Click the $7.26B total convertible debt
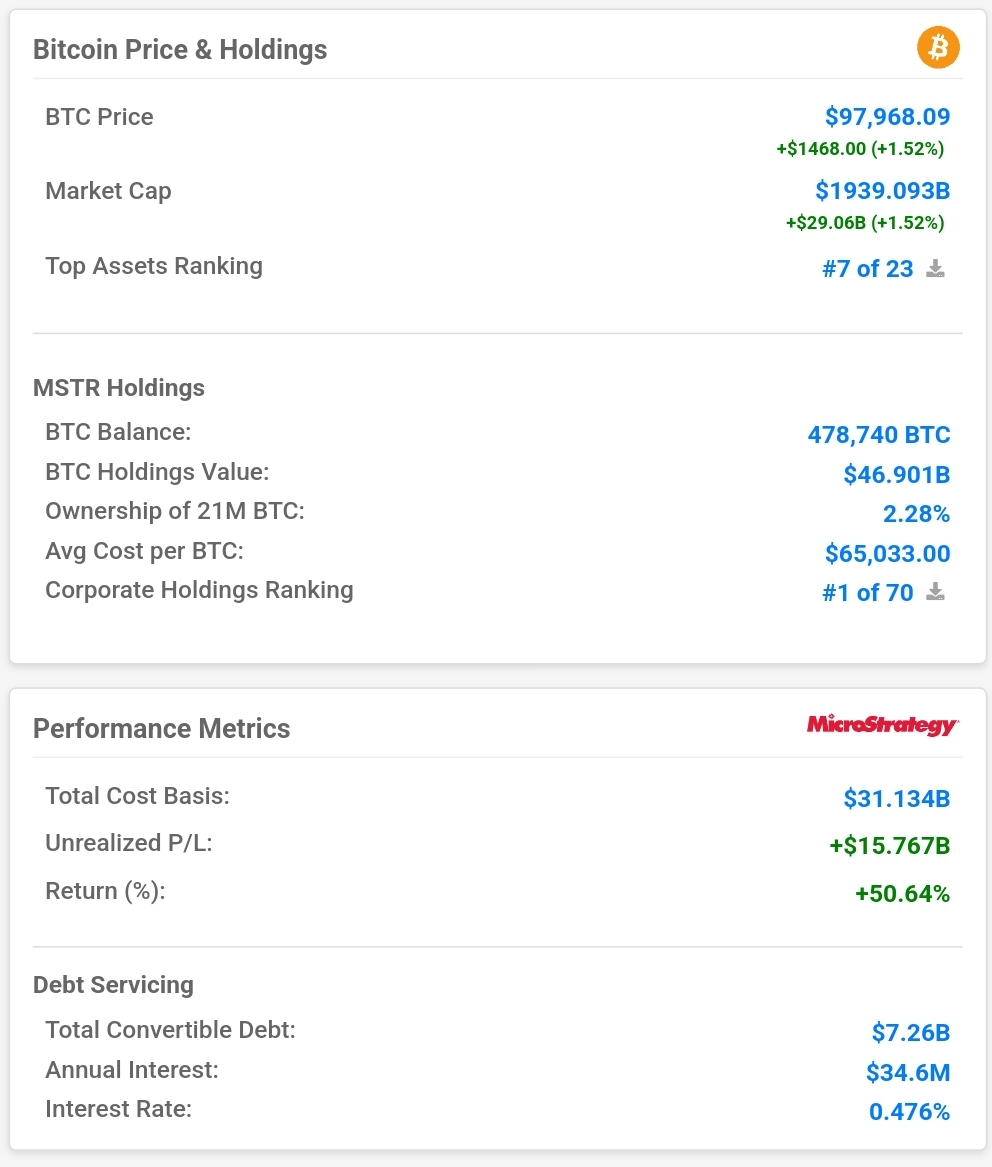Image resolution: width=992 pixels, height=1167 pixels. (911, 1032)
